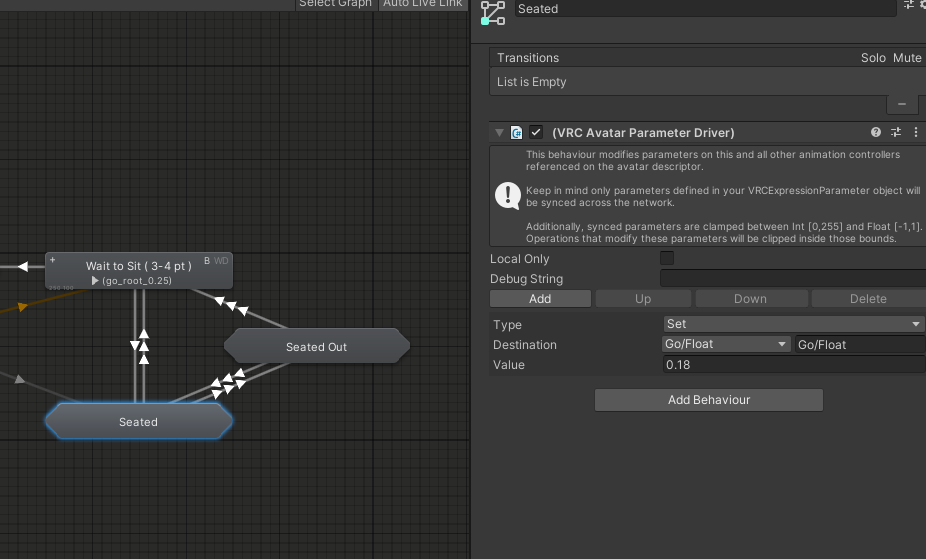
Task: Click the plus icon on Wait to Sit node
Action: pyautogui.click(x=53, y=260)
